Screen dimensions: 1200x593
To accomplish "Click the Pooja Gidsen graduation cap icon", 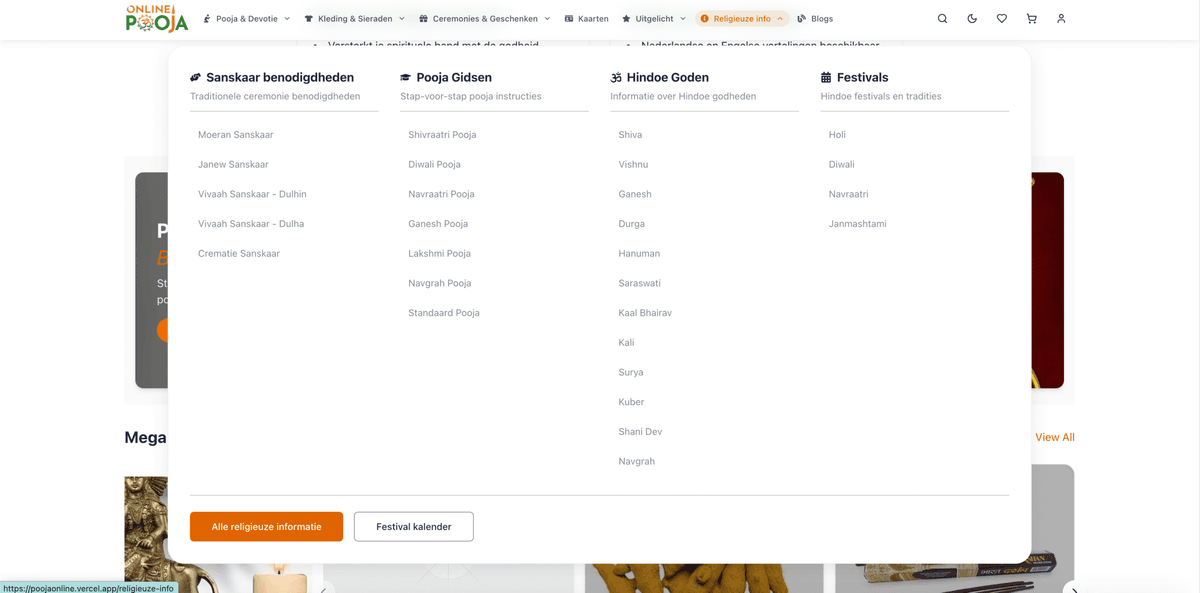I will (x=405, y=77).
